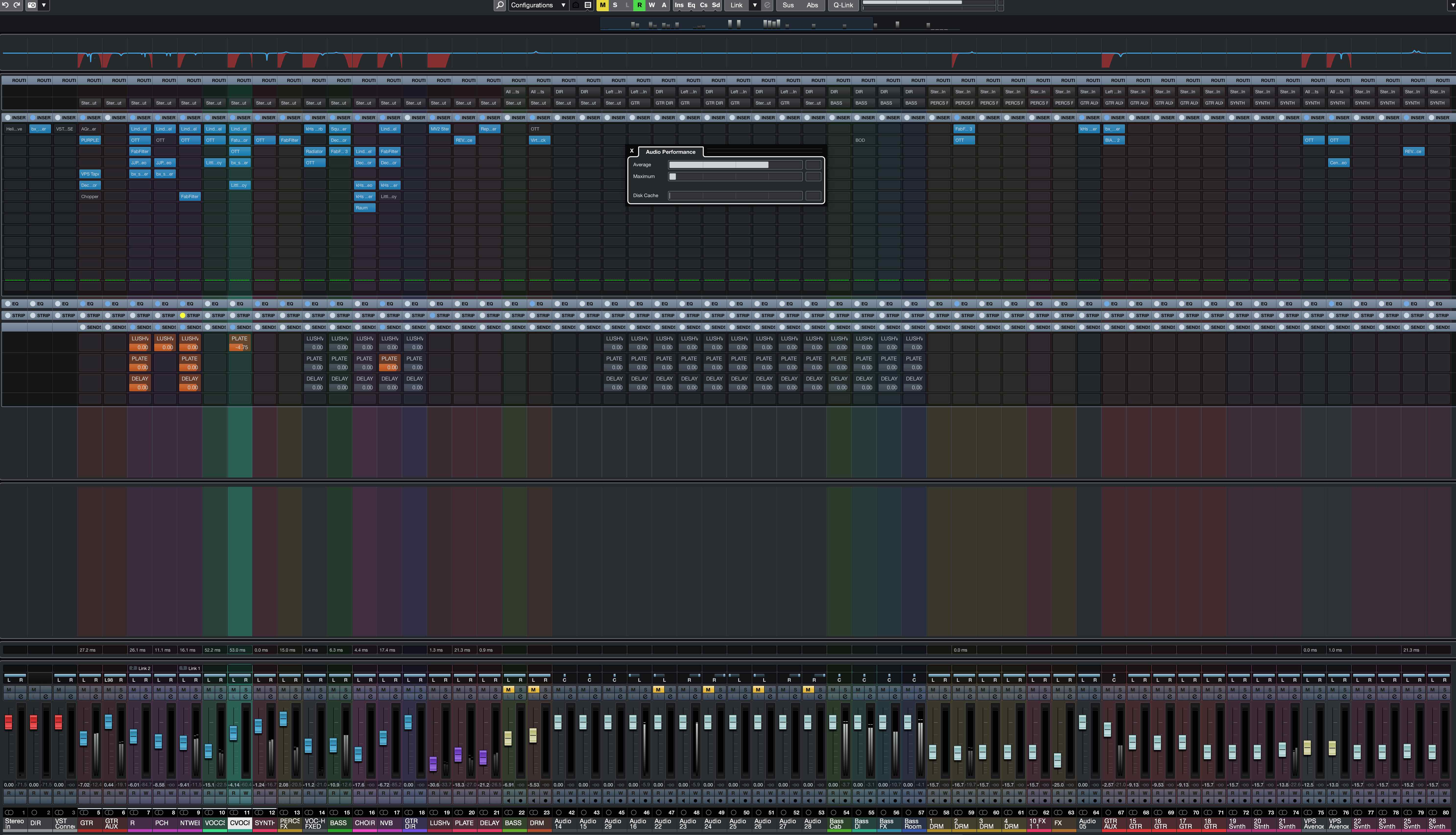Click the Eq bypass tab
The image size is (1456, 835).
pyautogui.click(x=691, y=5)
